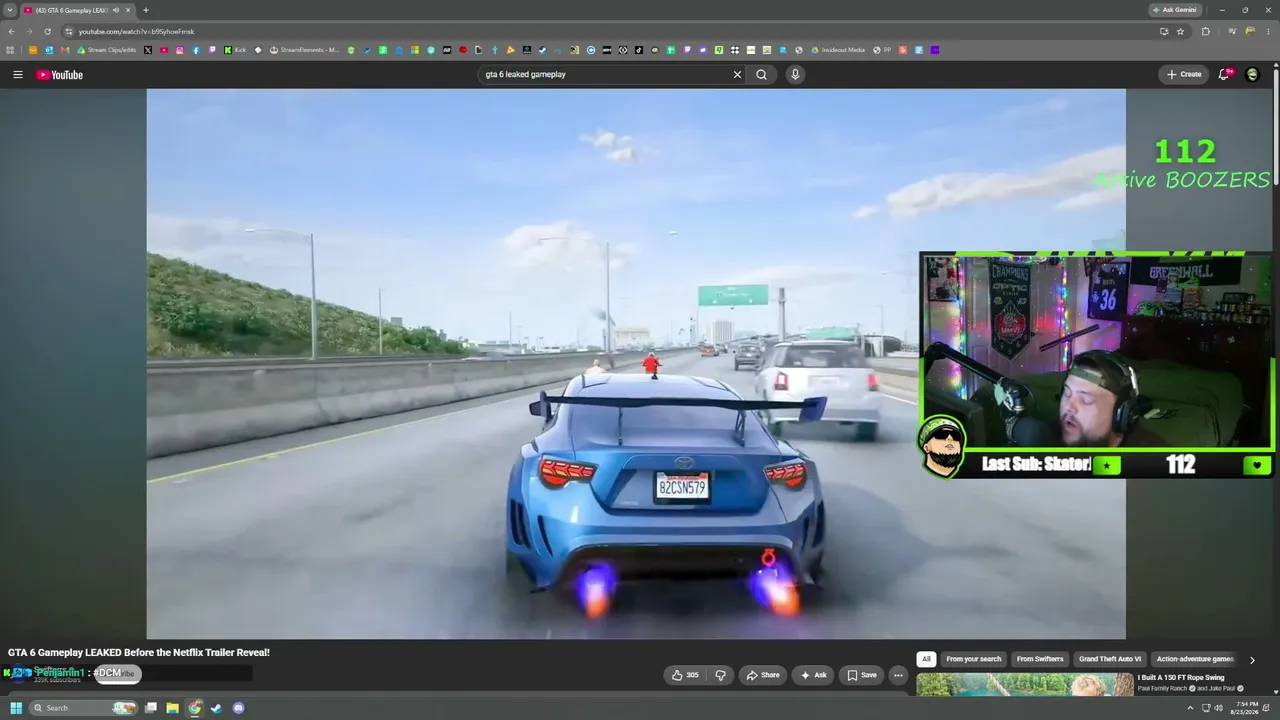Launch Discord from the taskbar
The height and width of the screenshot is (720, 1280).
coord(238,708)
